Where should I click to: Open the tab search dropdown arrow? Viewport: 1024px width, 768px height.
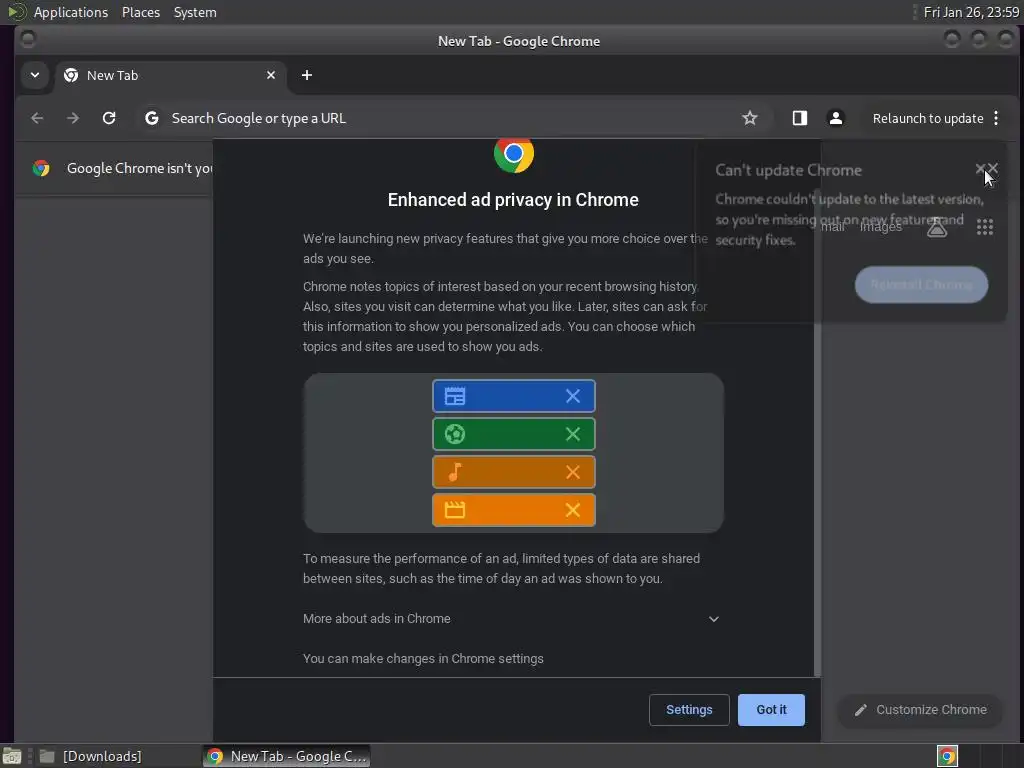(35, 75)
